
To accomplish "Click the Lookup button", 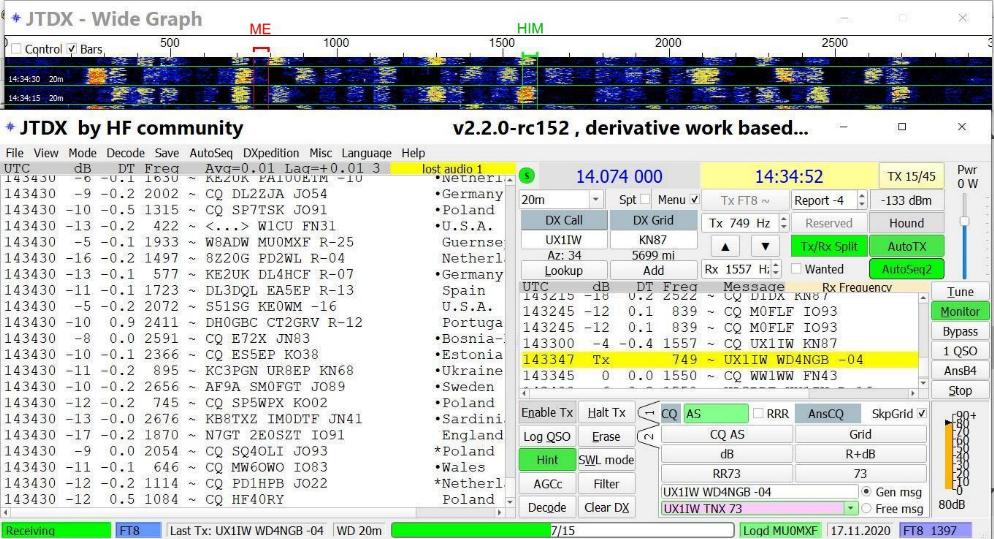I will [x=563, y=271].
